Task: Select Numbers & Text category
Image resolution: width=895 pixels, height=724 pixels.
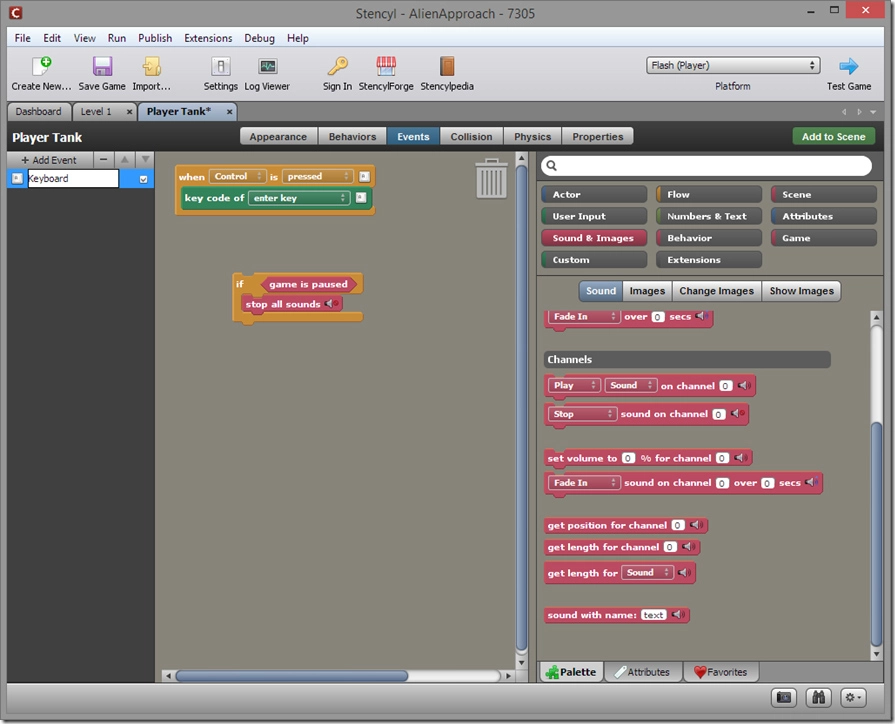Action: pyautogui.click(x=708, y=216)
